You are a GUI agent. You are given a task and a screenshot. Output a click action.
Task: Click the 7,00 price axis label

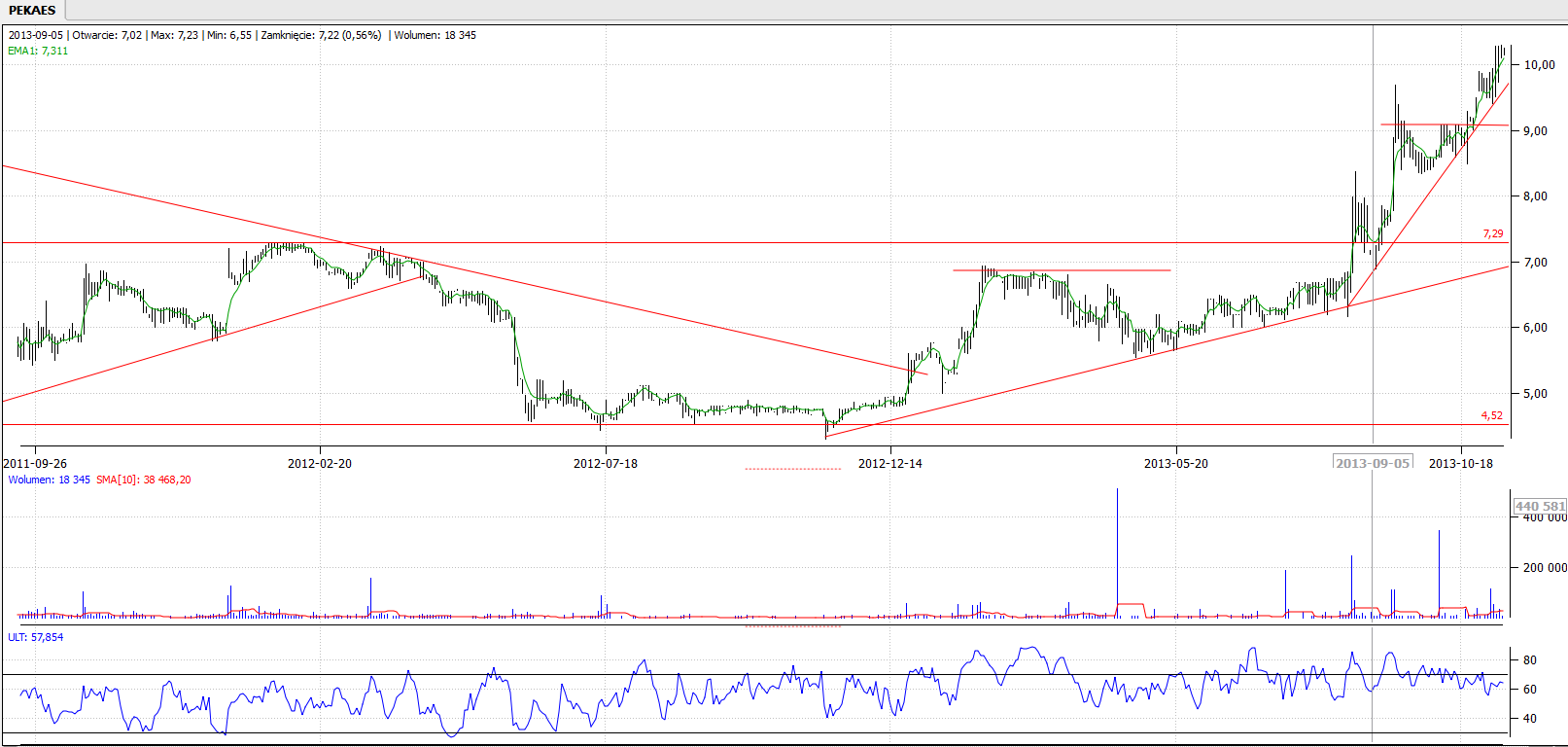click(x=1536, y=263)
